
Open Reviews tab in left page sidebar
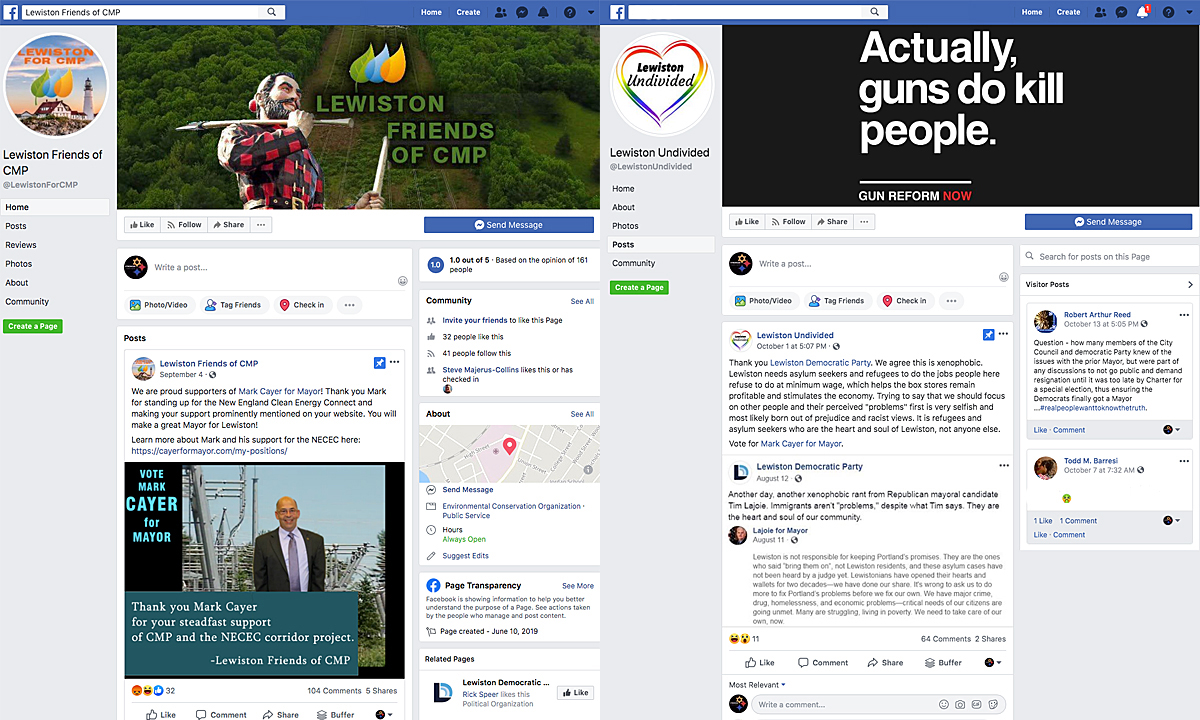(x=21, y=245)
